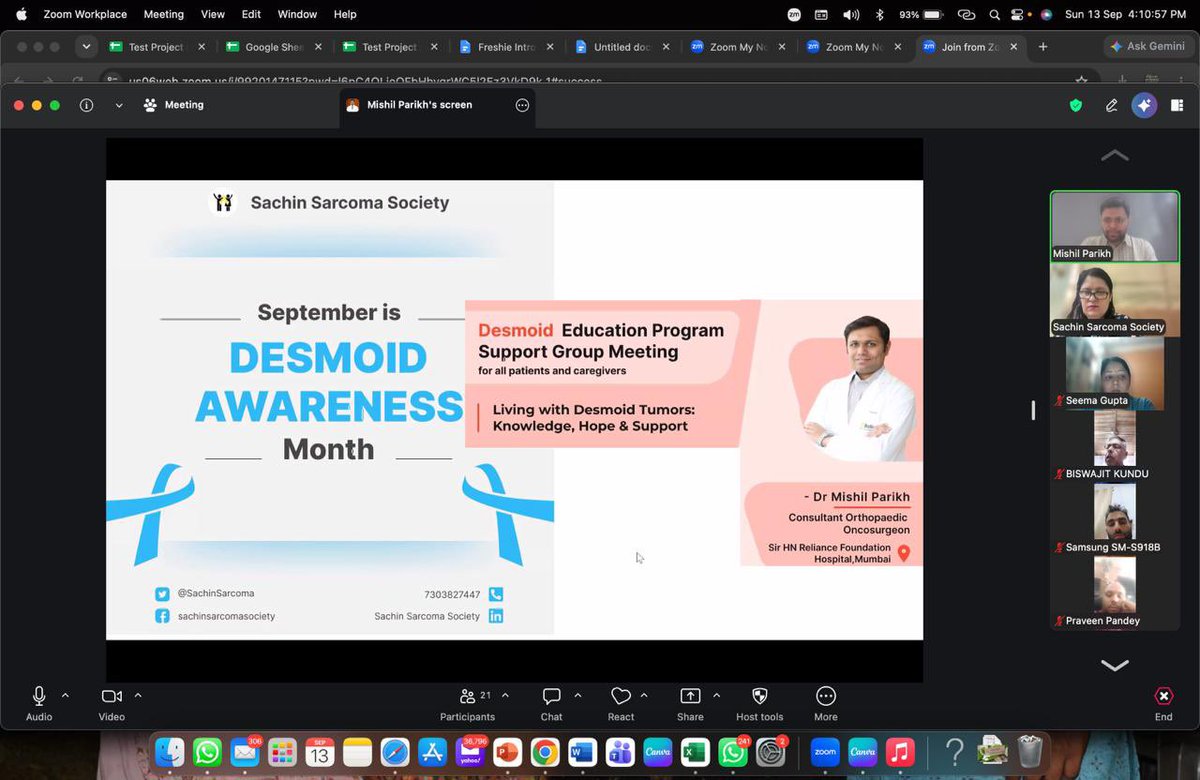This screenshot has height=780, width=1200.
Task: Check the green encryption shield icon
Action: click(x=1076, y=105)
